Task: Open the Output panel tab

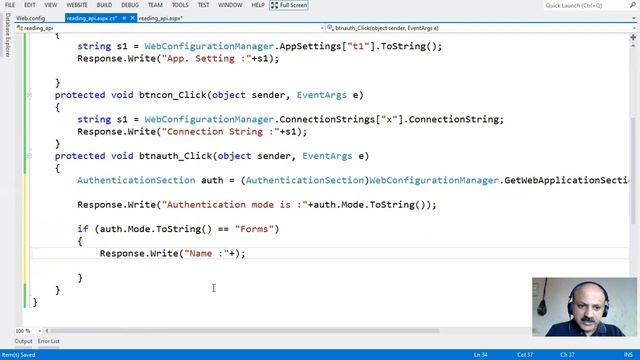Action: pyautogui.click(x=23, y=341)
